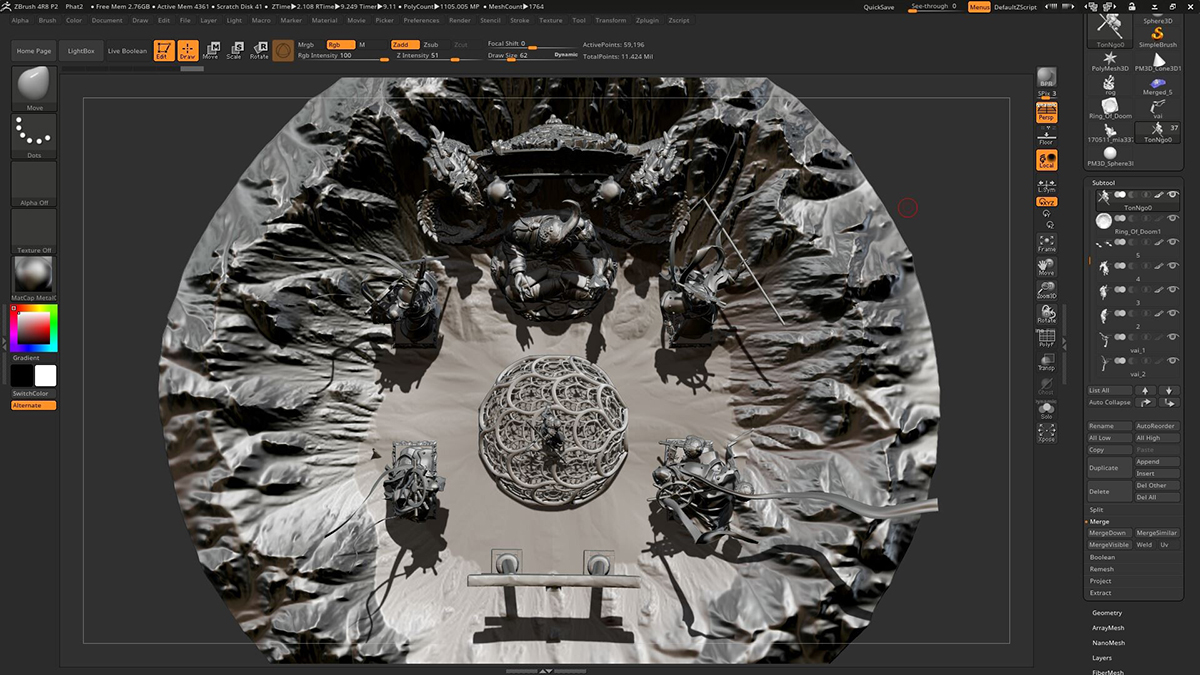Toggle Perspective view mode off
The image size is (1200, 675).
pos(1046,113)
